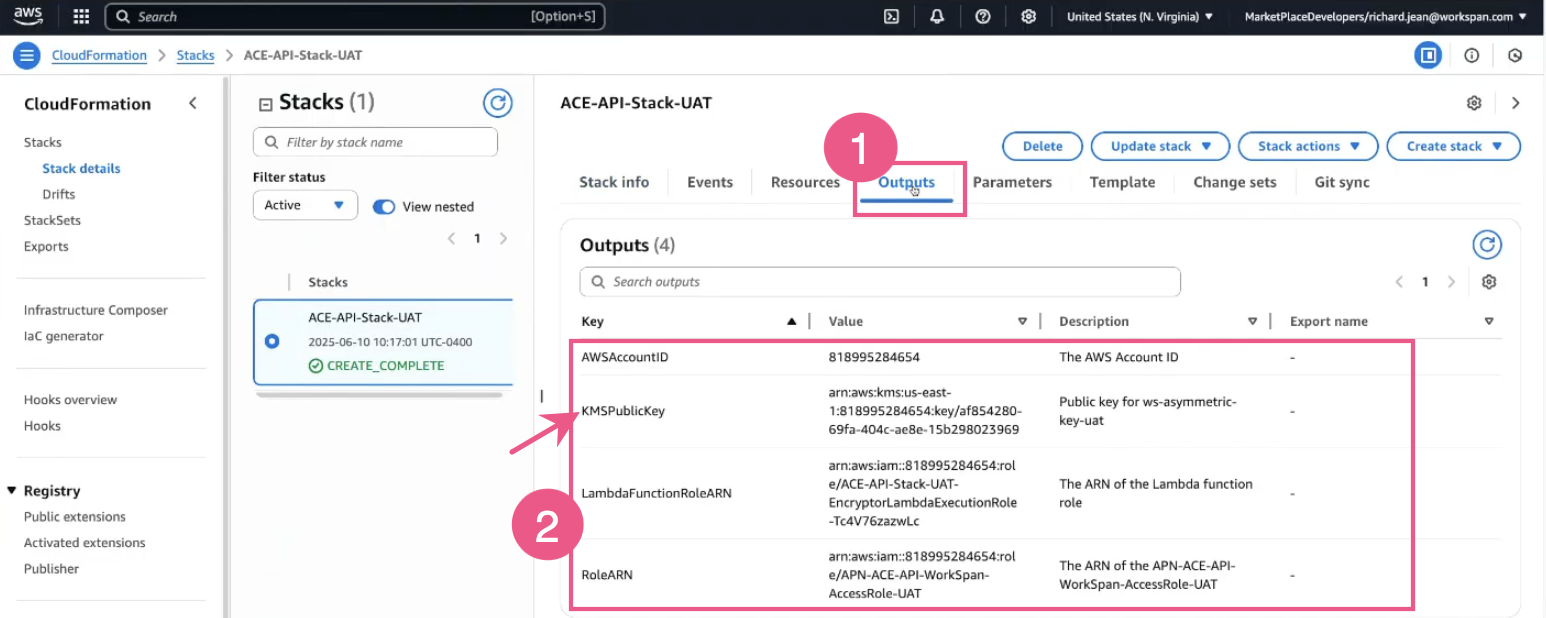Click the horizontal scrollbar under the stacks list
The height and width of the screenshot is (618, 1546).
[378, 395]
